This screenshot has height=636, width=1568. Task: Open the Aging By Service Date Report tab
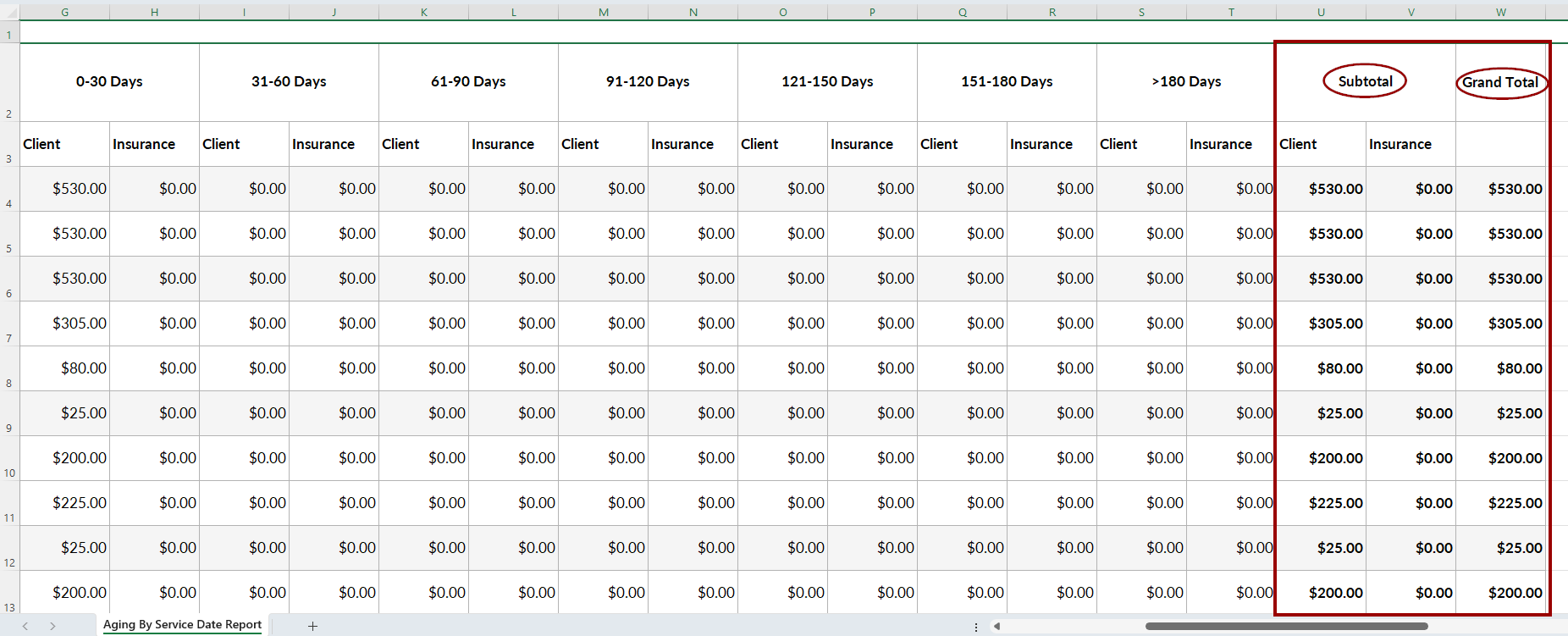point(182,625)
